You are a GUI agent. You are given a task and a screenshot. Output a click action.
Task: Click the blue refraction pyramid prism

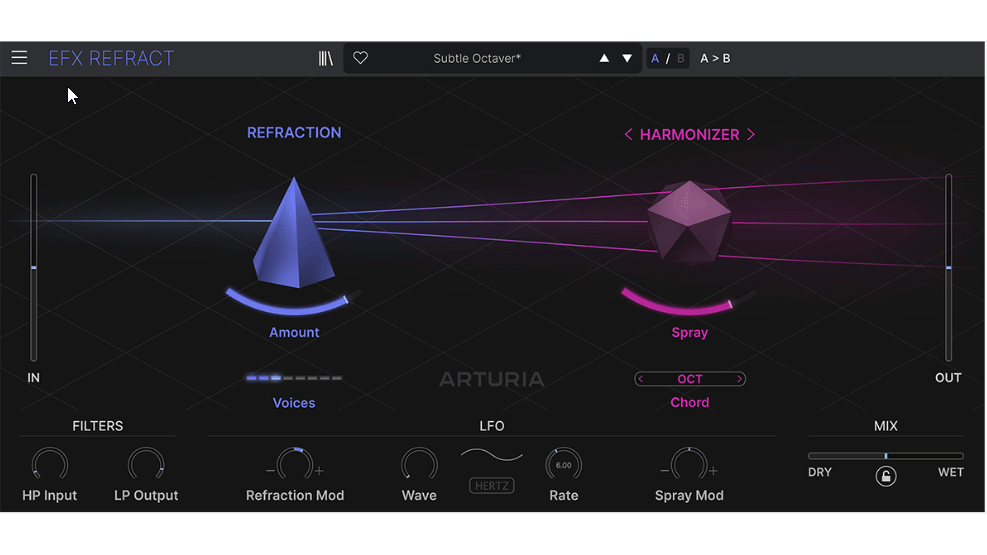294,234
